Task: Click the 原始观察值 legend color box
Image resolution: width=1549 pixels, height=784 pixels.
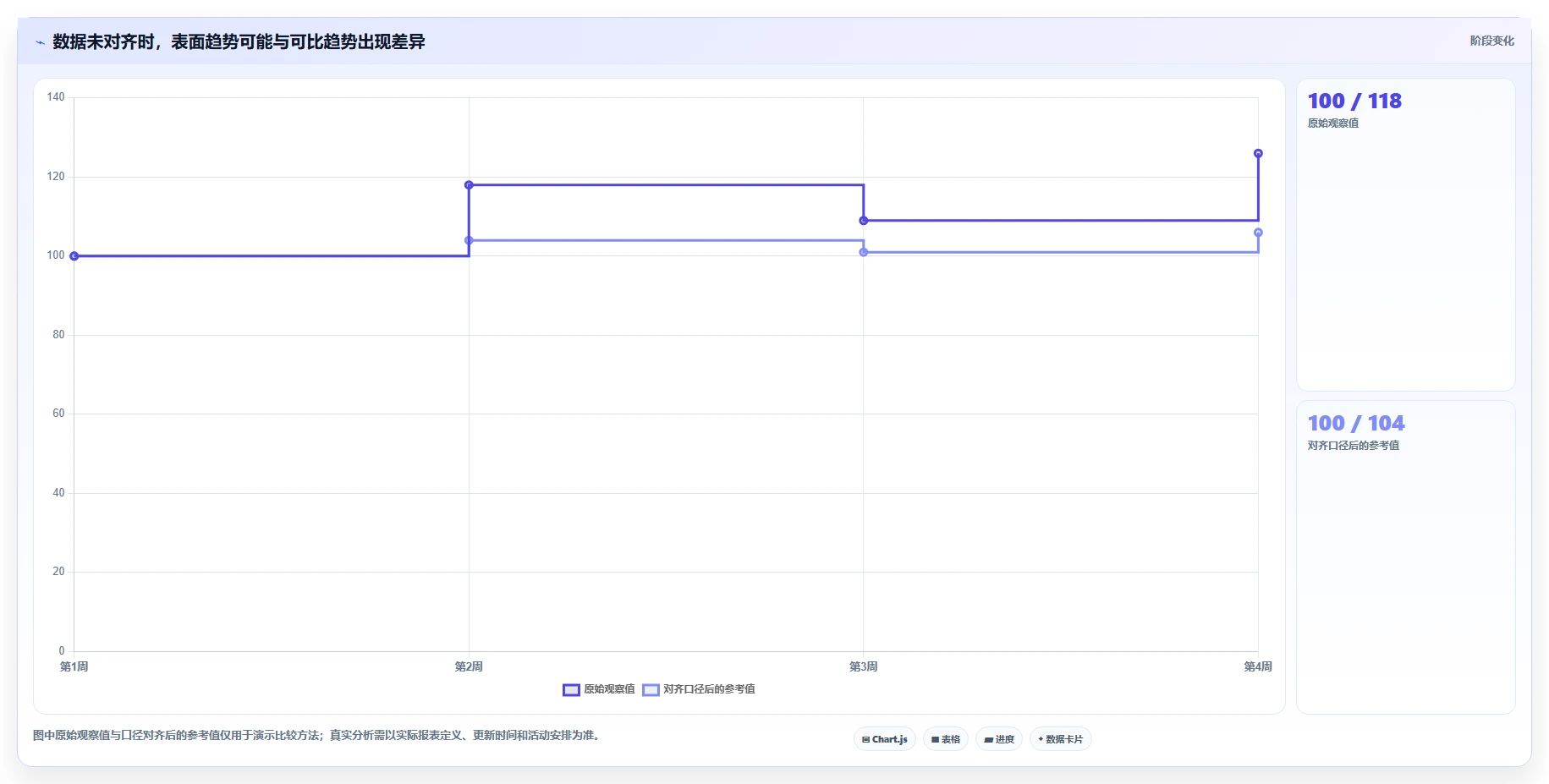Action: [x=571, y=689]
